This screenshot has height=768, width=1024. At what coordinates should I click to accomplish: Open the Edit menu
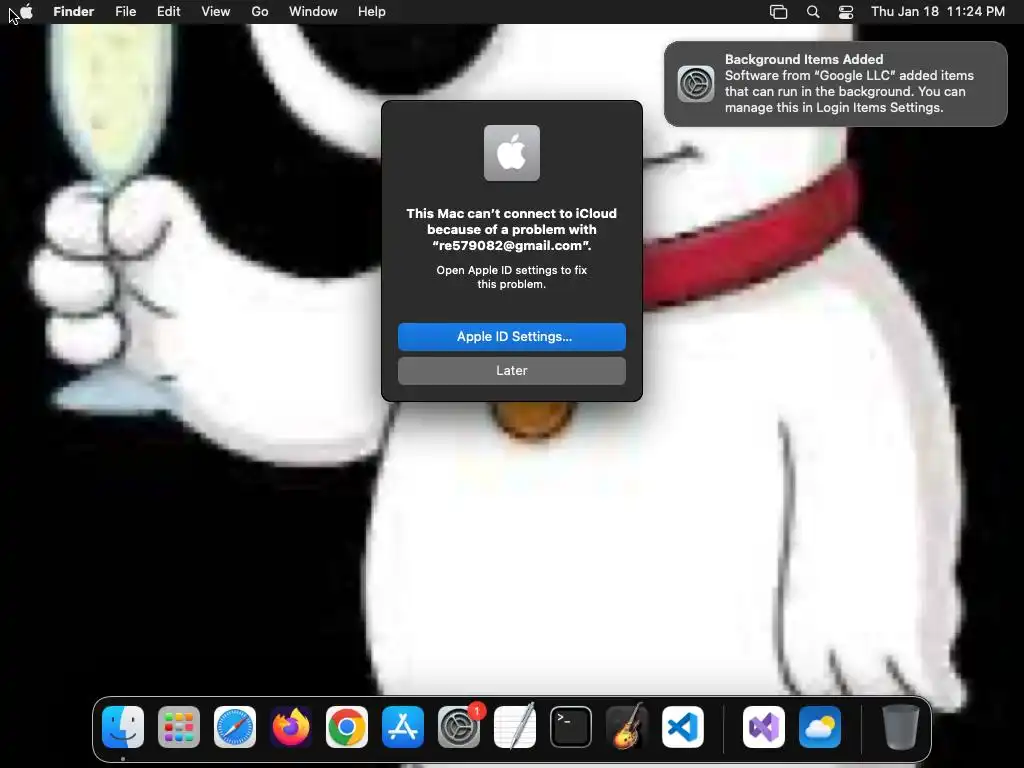[x=168, y=12]
